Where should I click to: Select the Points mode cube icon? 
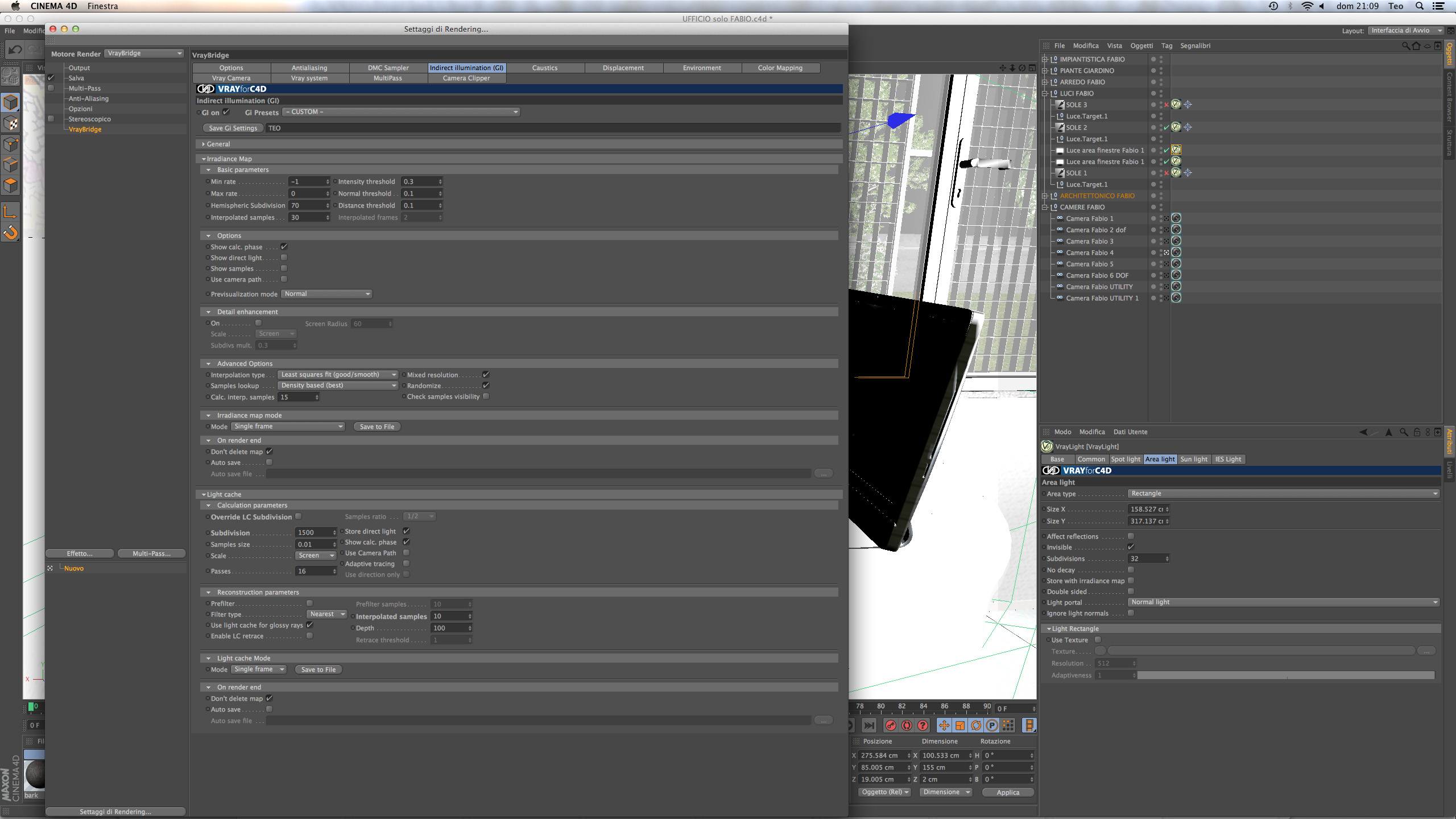tap(11, 144)
